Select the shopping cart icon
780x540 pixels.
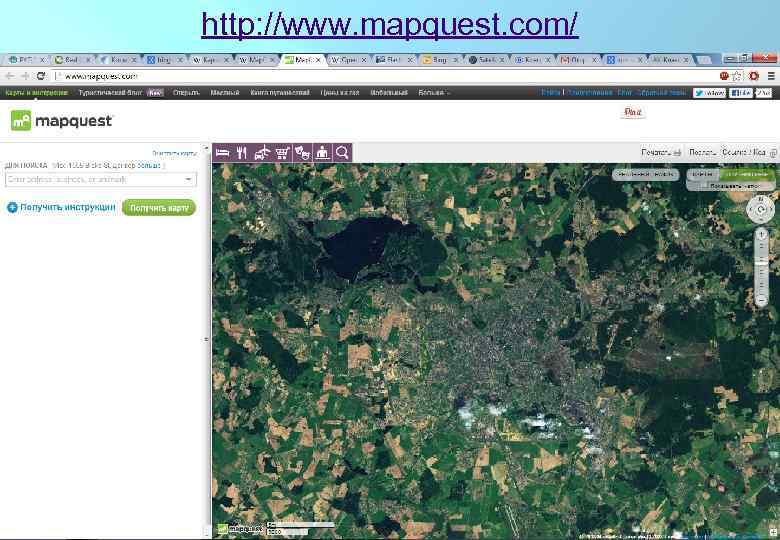pyautogui.click(x=282, y=153)
